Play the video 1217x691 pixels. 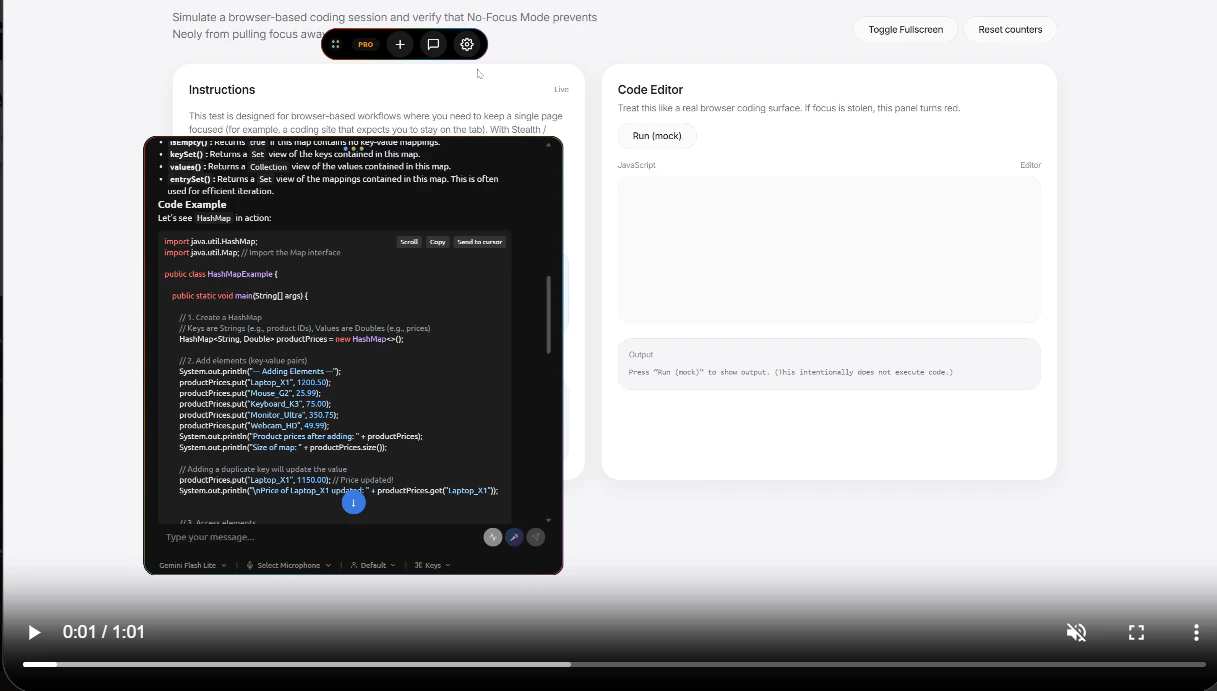[34, 632]
